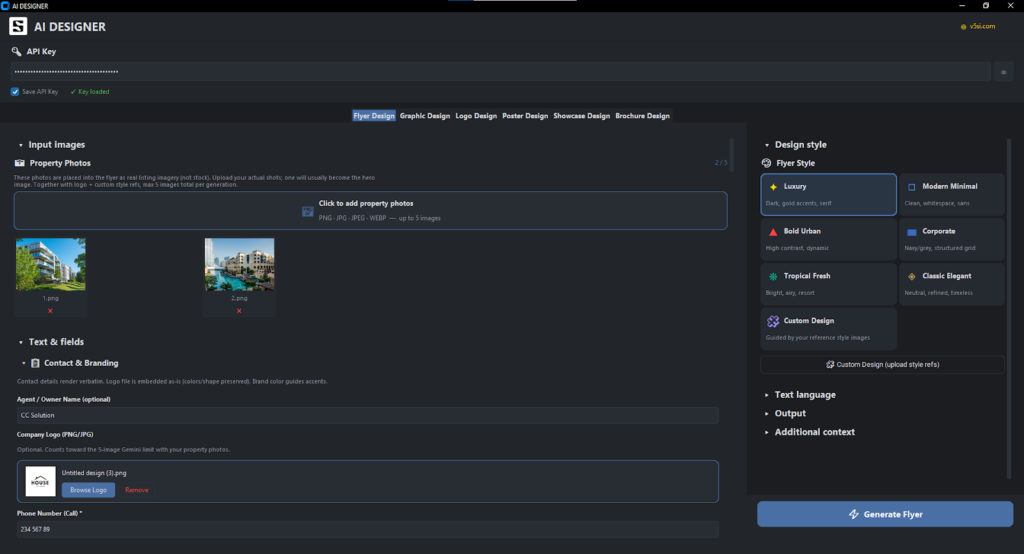
Task: Click the Property Photos camera icon
Action: (20, 163)
